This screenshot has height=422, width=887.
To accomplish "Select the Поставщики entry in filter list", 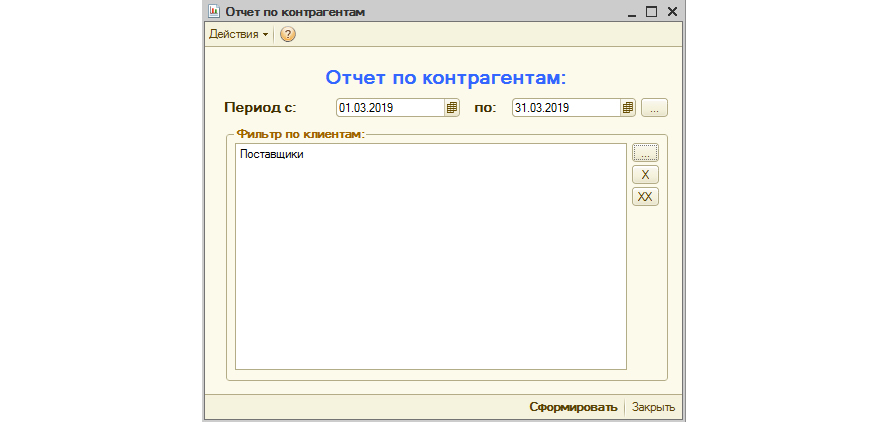I will click(271, 155).
